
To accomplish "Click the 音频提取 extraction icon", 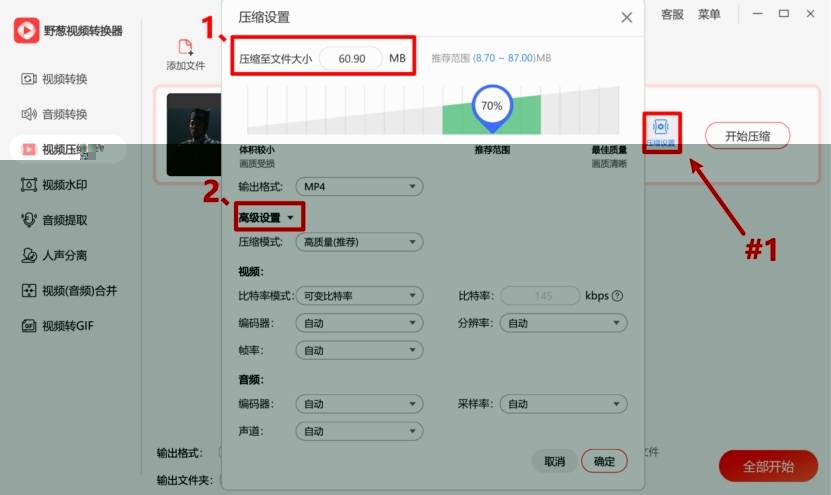I will [28, 220].
